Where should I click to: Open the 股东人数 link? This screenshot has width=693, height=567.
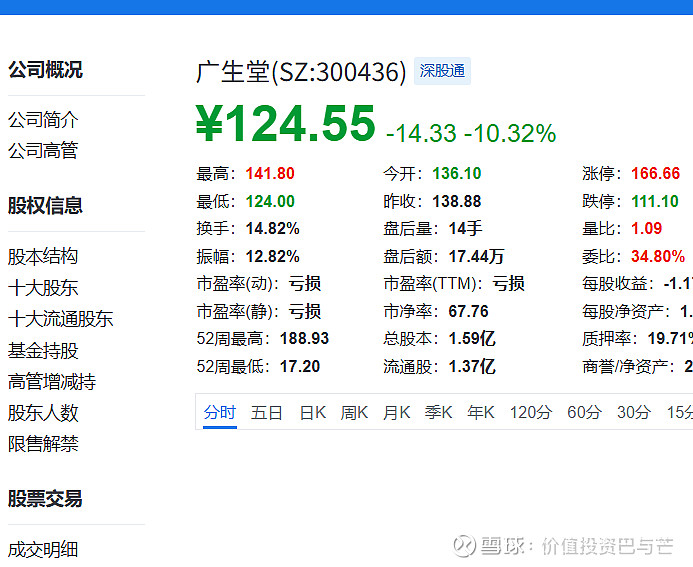[43, 413]
